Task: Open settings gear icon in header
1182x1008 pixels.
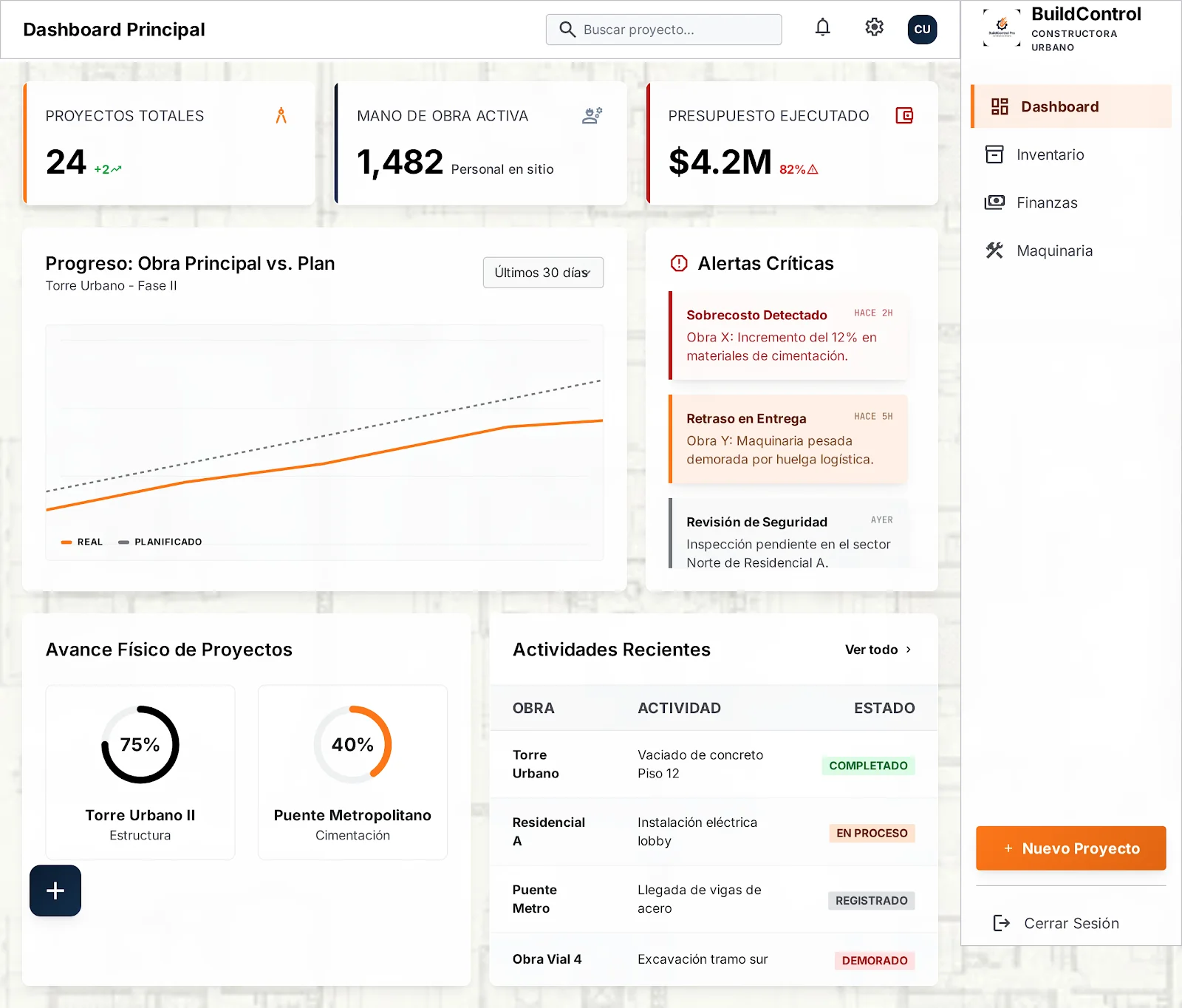Action: (874, 28)
